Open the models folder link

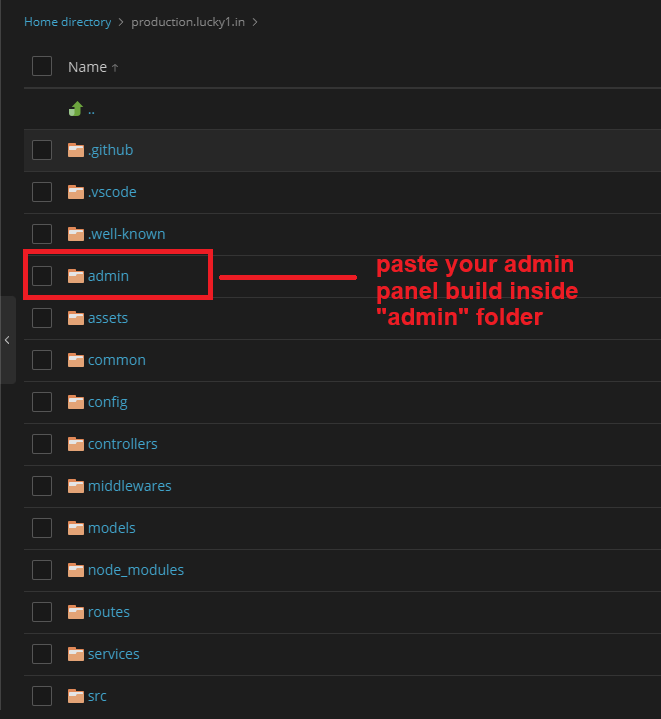point(112,528)
